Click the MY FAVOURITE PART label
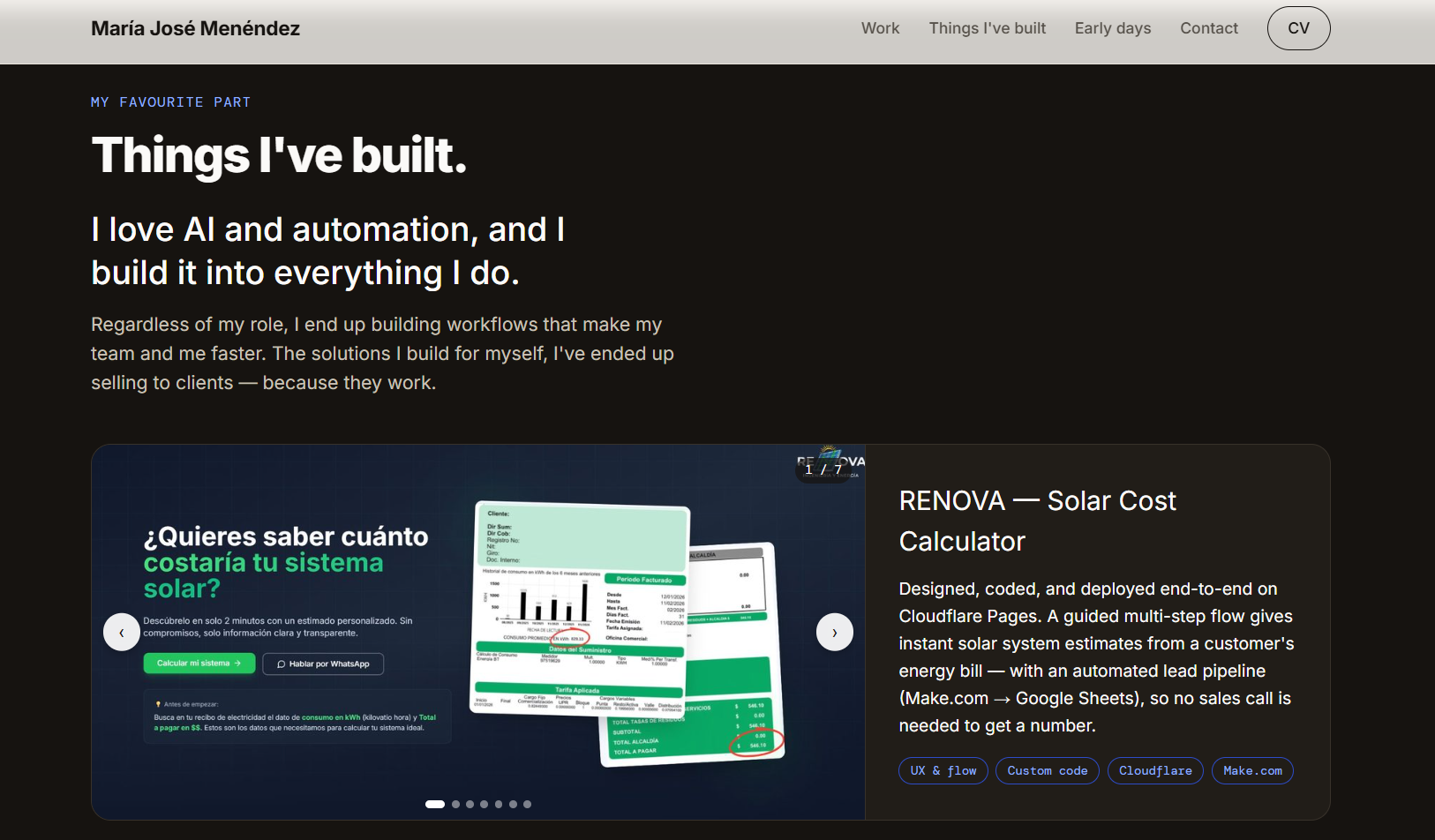The image size is (1435, 840). 171,102
